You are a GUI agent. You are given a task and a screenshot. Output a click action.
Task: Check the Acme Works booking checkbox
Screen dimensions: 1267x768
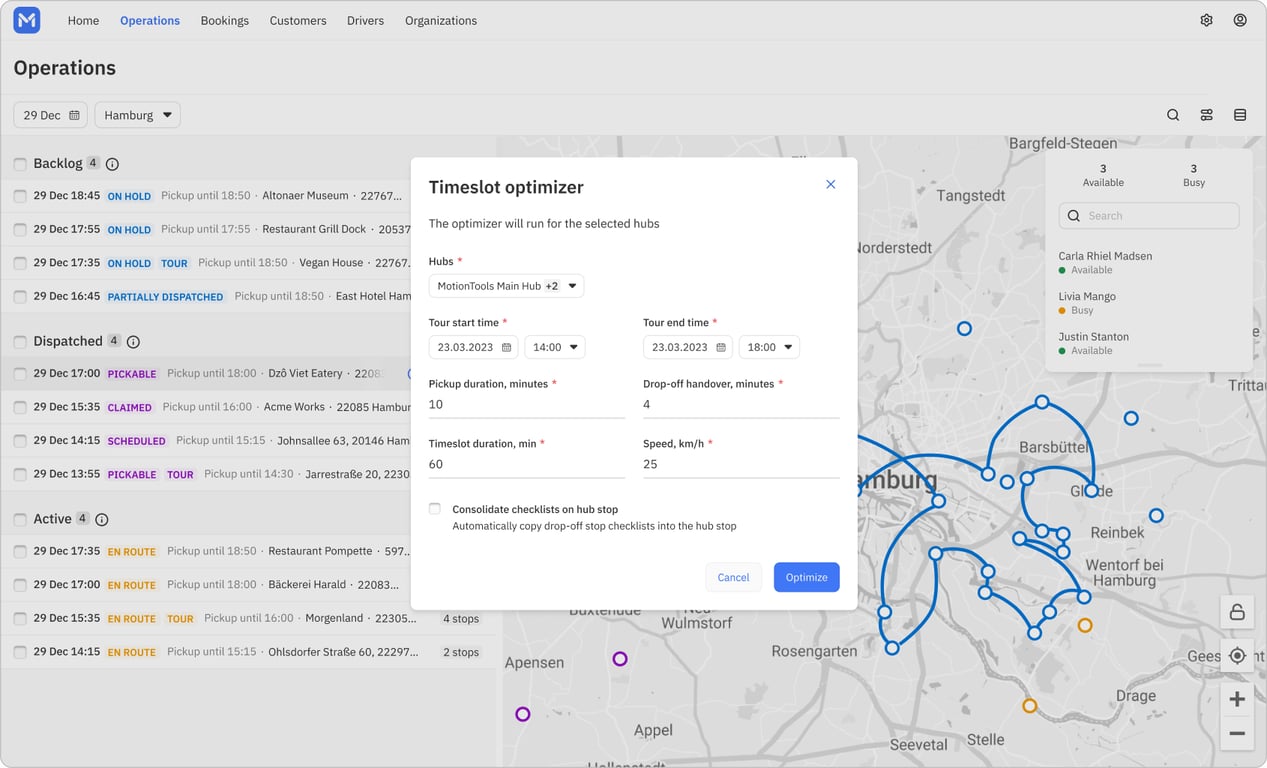20,408
